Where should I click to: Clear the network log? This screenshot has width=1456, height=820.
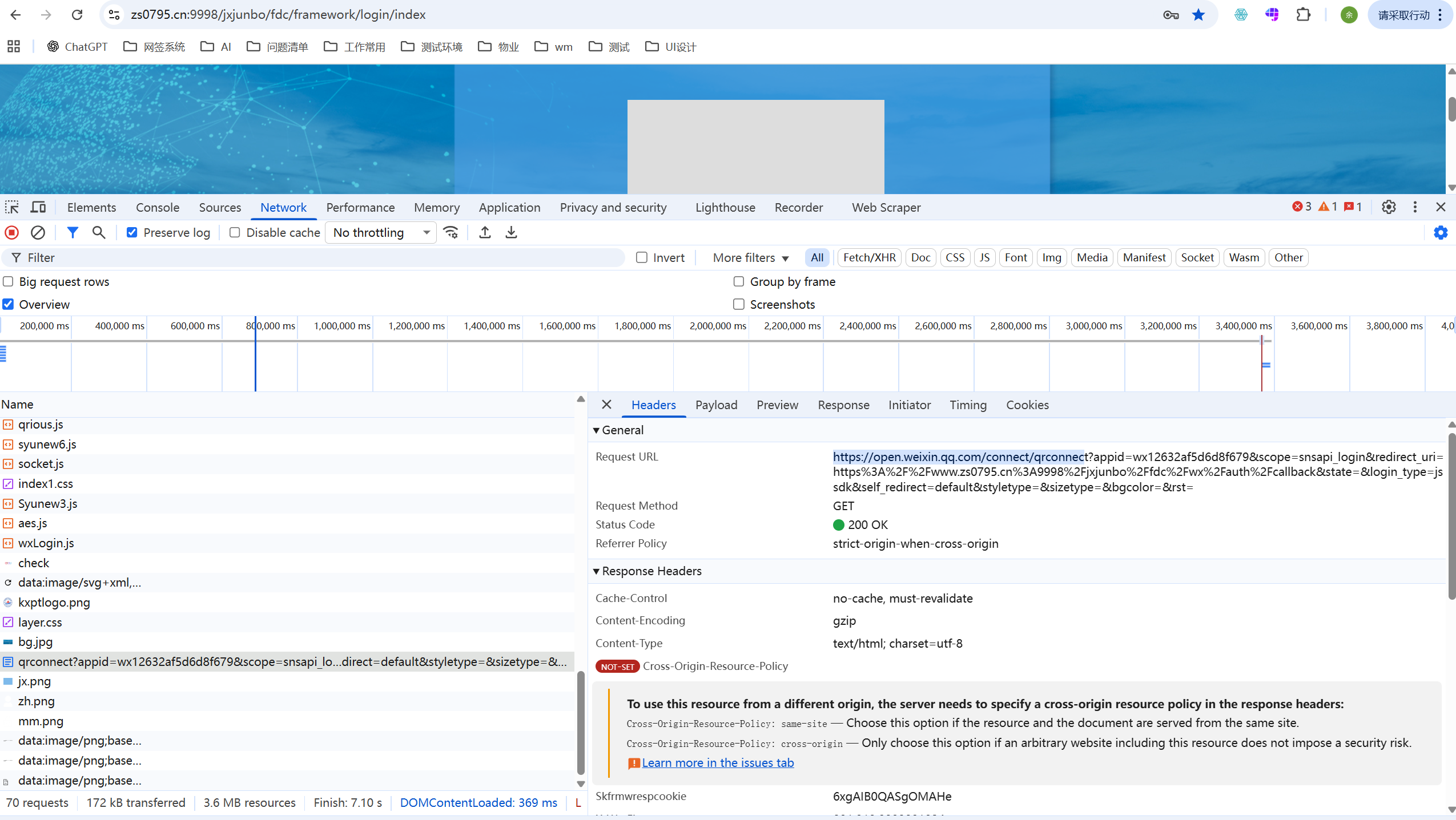[38, 233]
